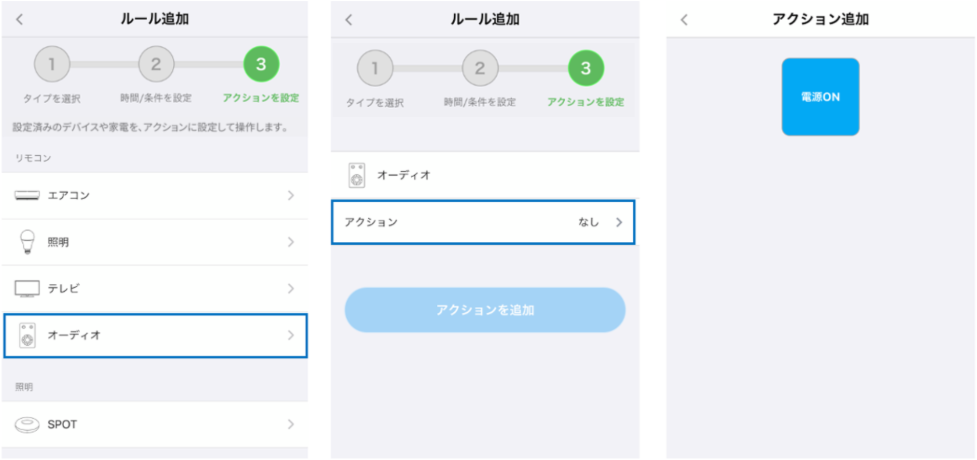Tap step 3 green circle in middle screen
977x460 pixels.
(586, 69)
